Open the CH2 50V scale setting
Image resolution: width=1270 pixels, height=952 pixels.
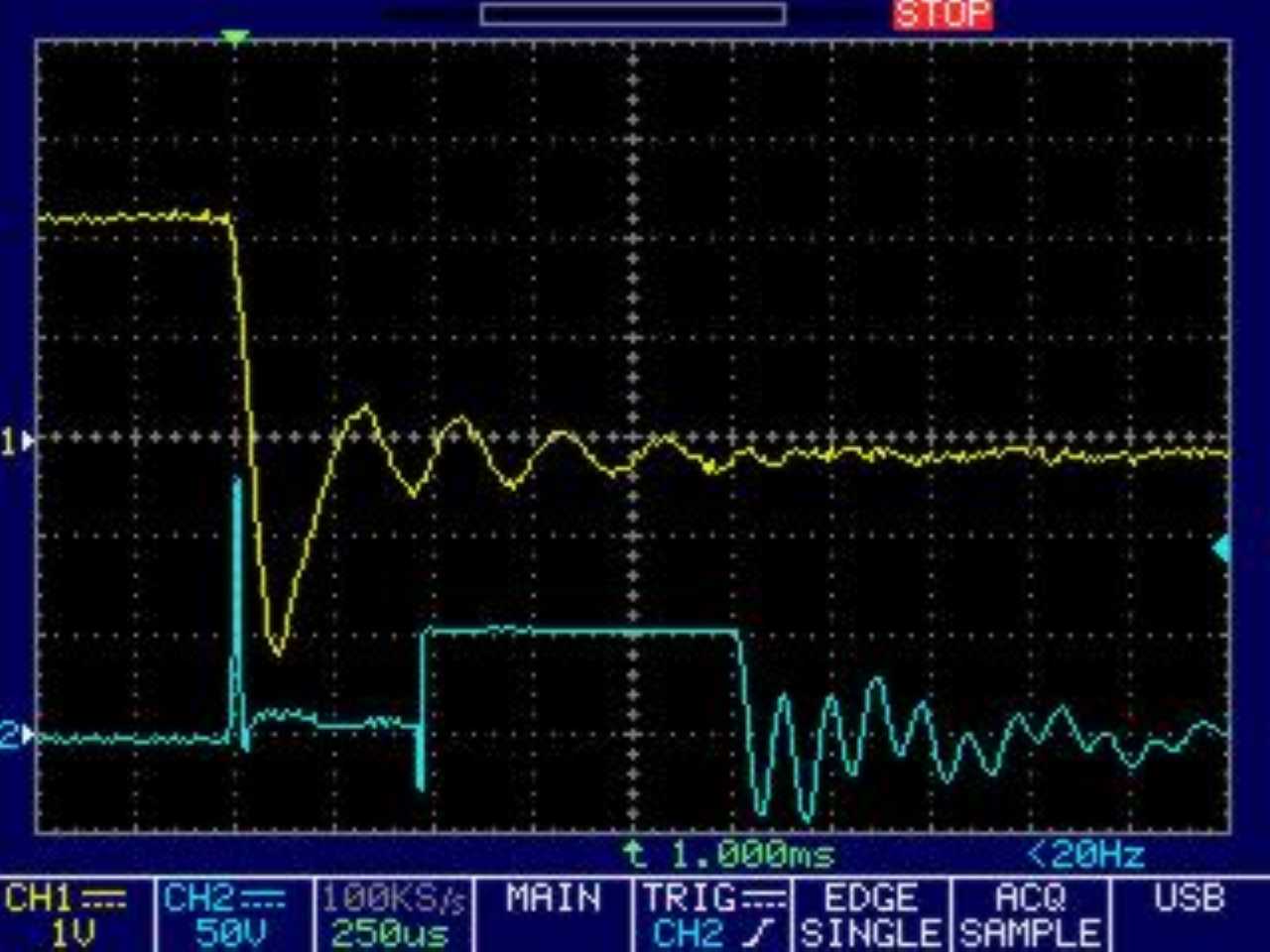point(230,933)
